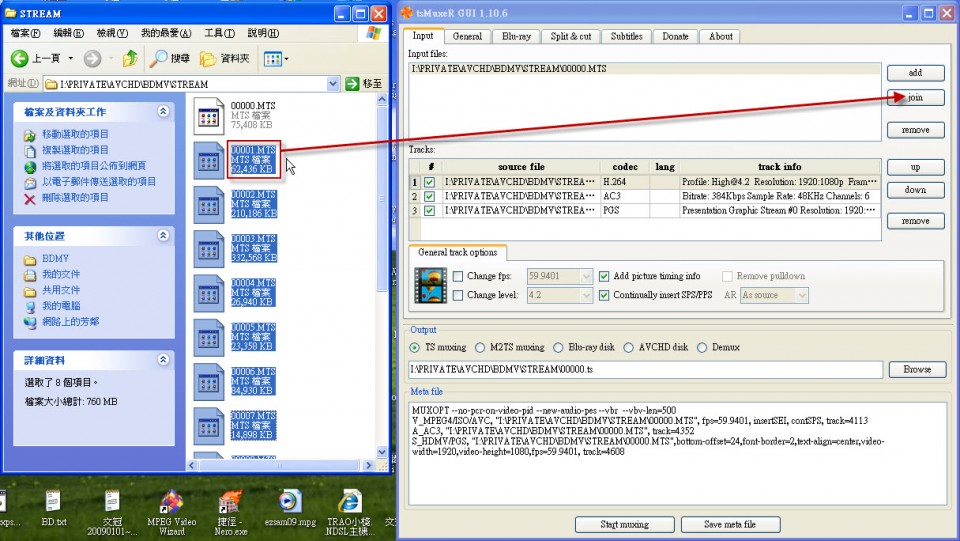Open the Explorer address bar dropdown

(x=332, y=84)
